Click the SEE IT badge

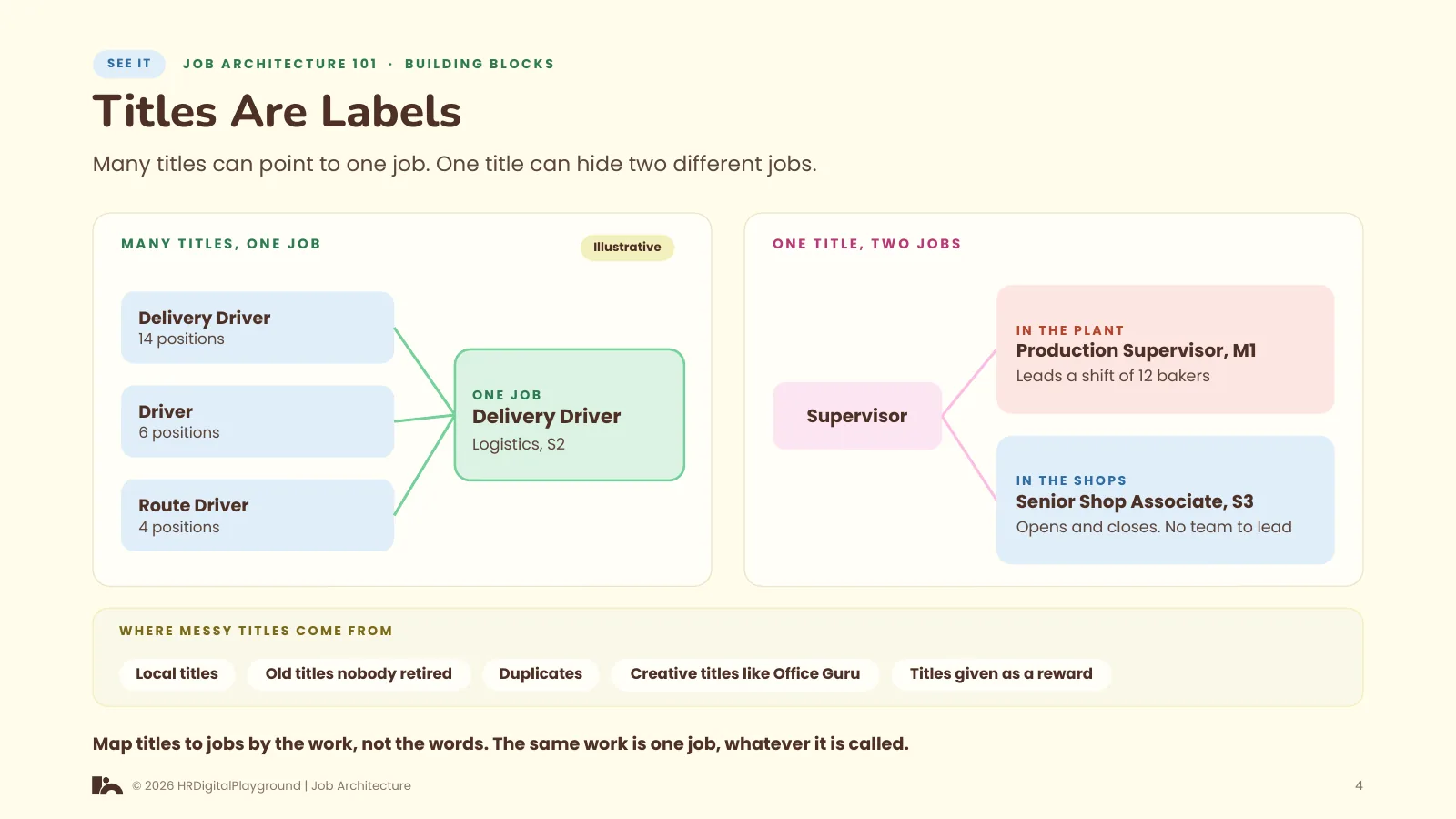click(x=129, y=64)
